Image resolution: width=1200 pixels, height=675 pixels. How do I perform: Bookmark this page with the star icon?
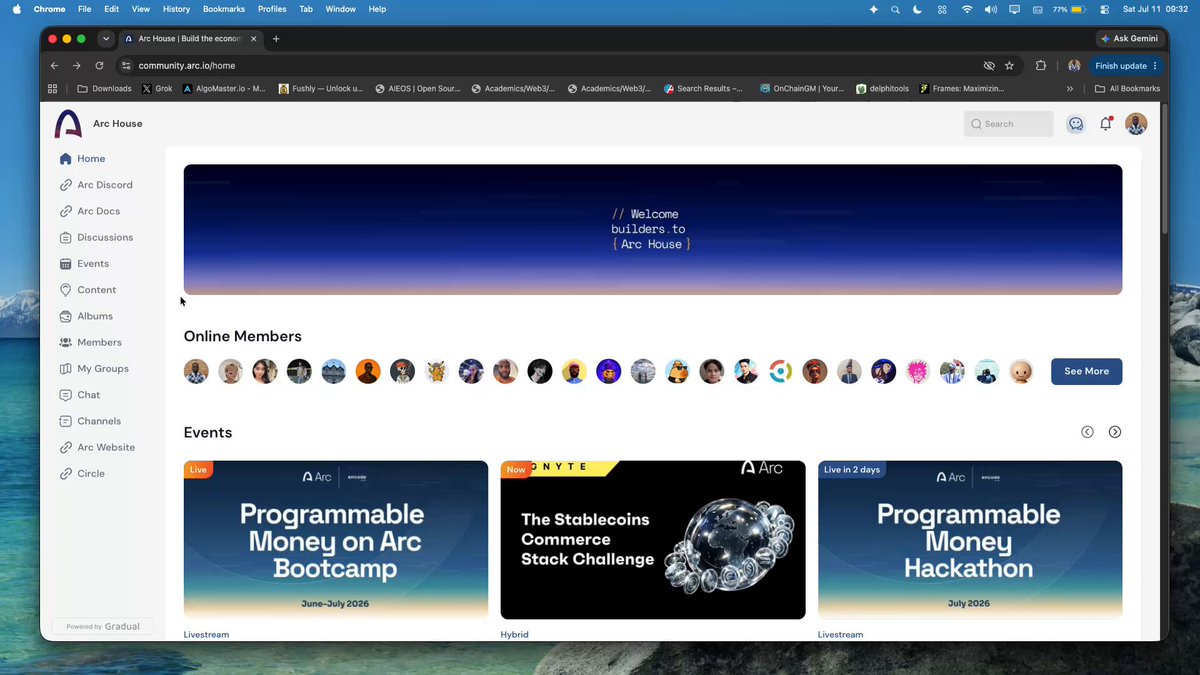point(1009,66)
